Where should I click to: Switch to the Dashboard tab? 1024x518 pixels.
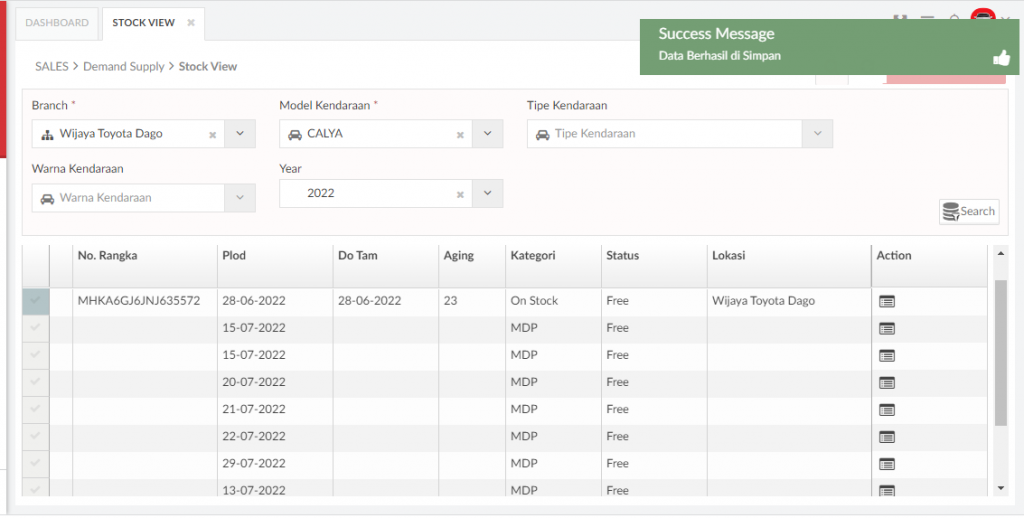tap(57, 23)
